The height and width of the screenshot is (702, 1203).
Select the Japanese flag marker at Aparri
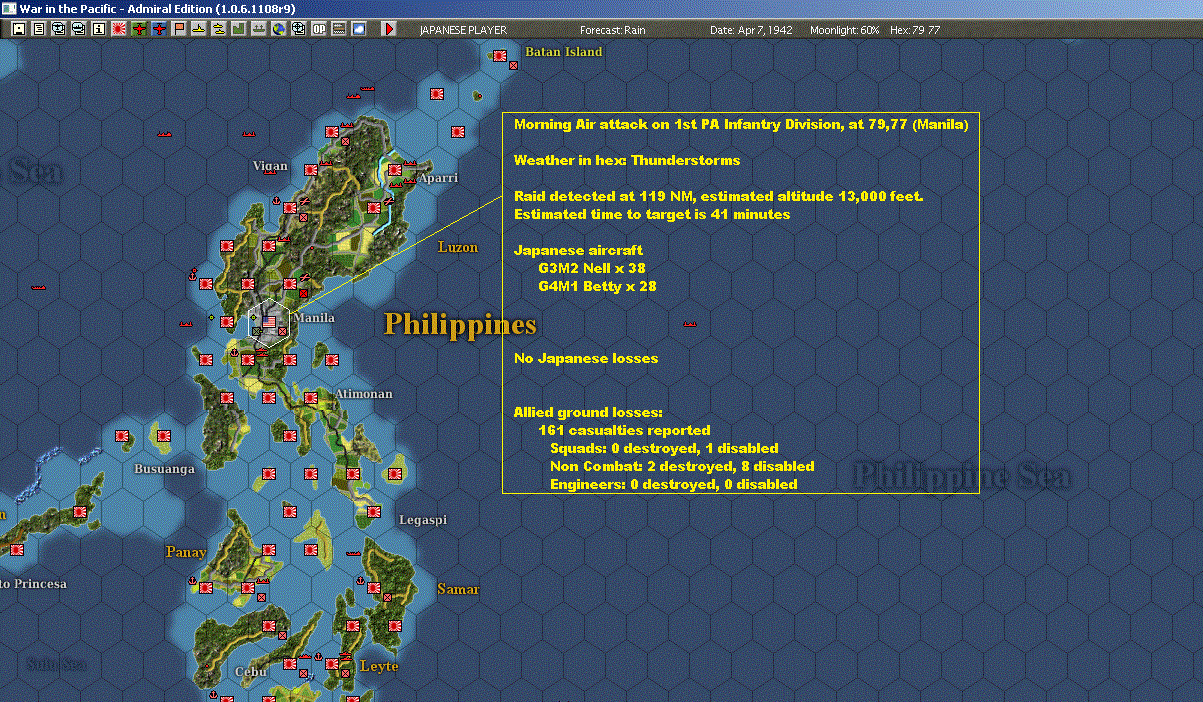coord(395,170)
